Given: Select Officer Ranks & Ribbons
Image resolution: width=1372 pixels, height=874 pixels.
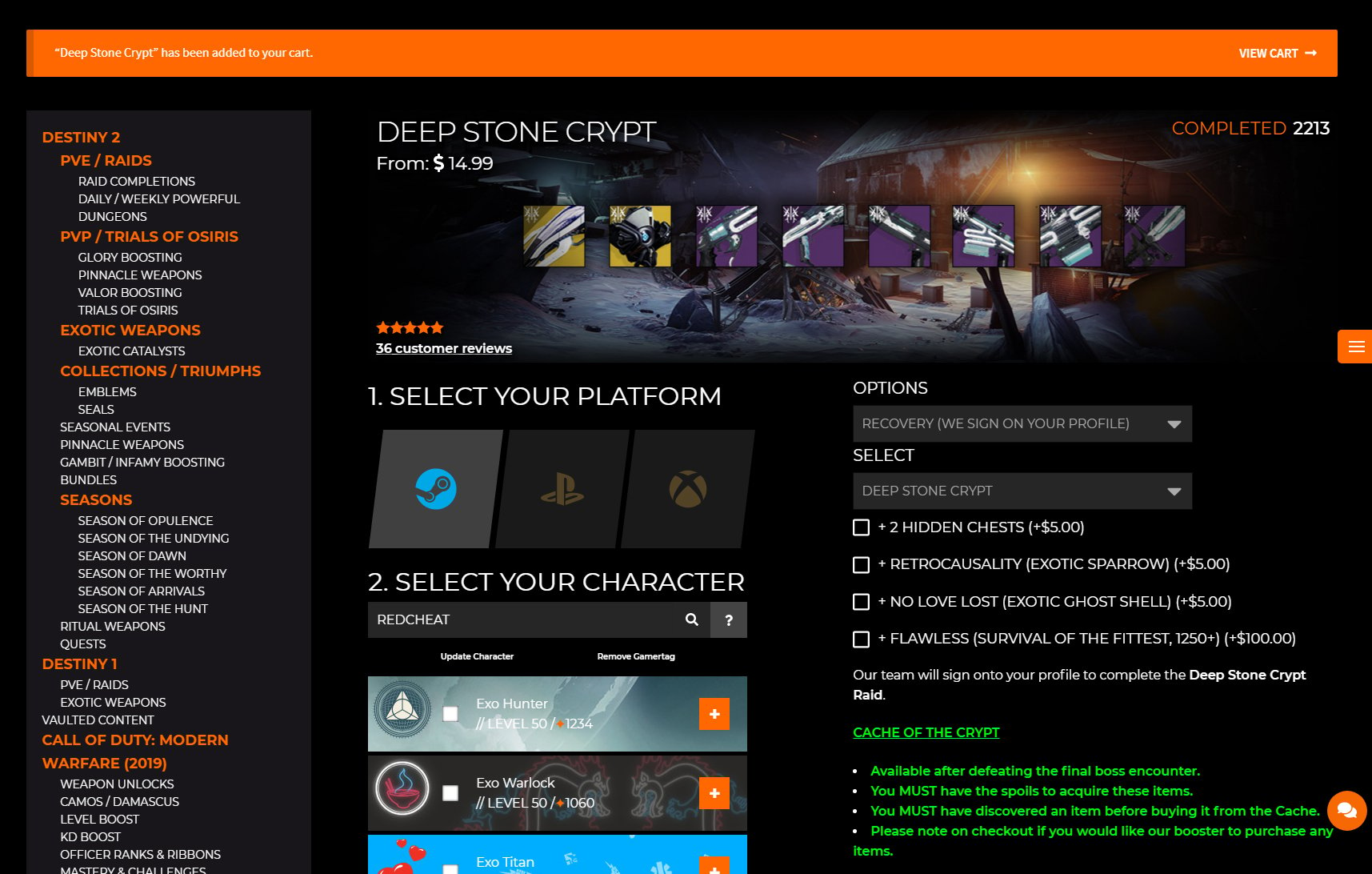Looking at the screenshot, I should coord(140,855).
